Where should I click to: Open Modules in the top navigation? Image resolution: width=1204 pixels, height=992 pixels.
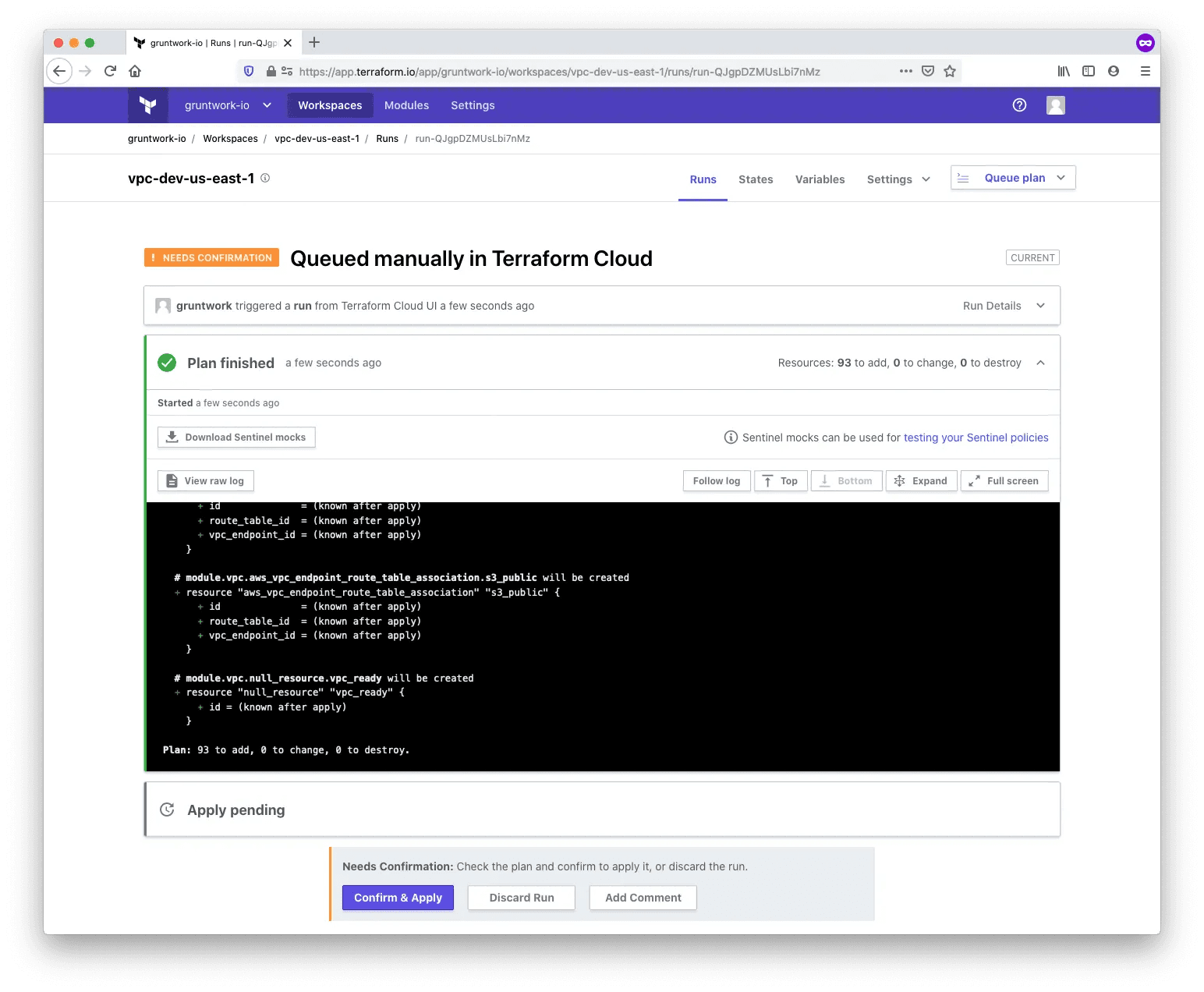click(x=406, y=105)
